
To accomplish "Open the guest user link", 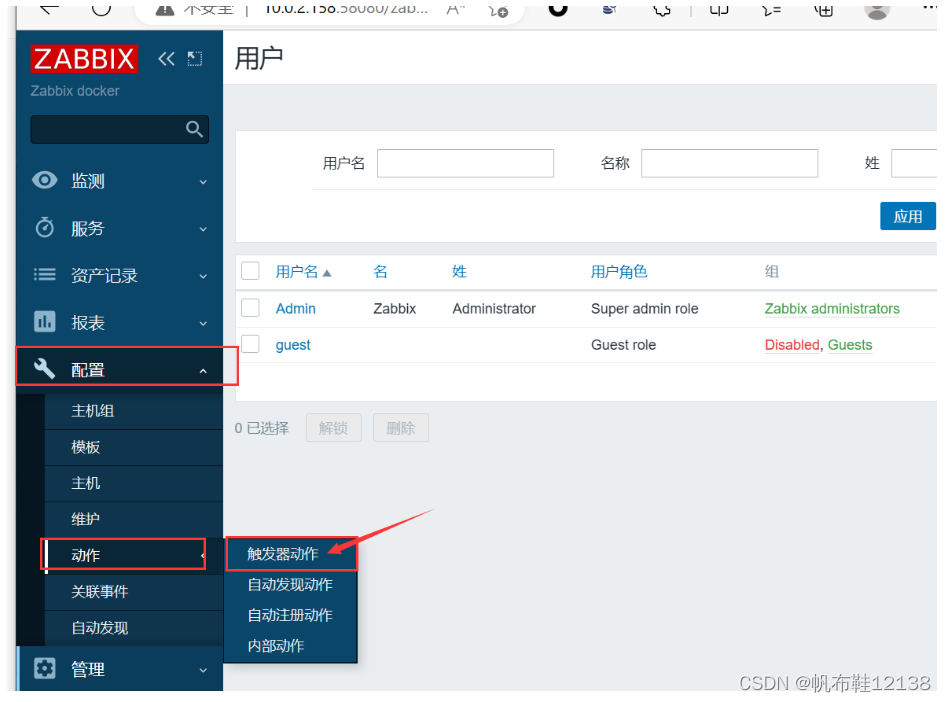I will coord(293,345).
